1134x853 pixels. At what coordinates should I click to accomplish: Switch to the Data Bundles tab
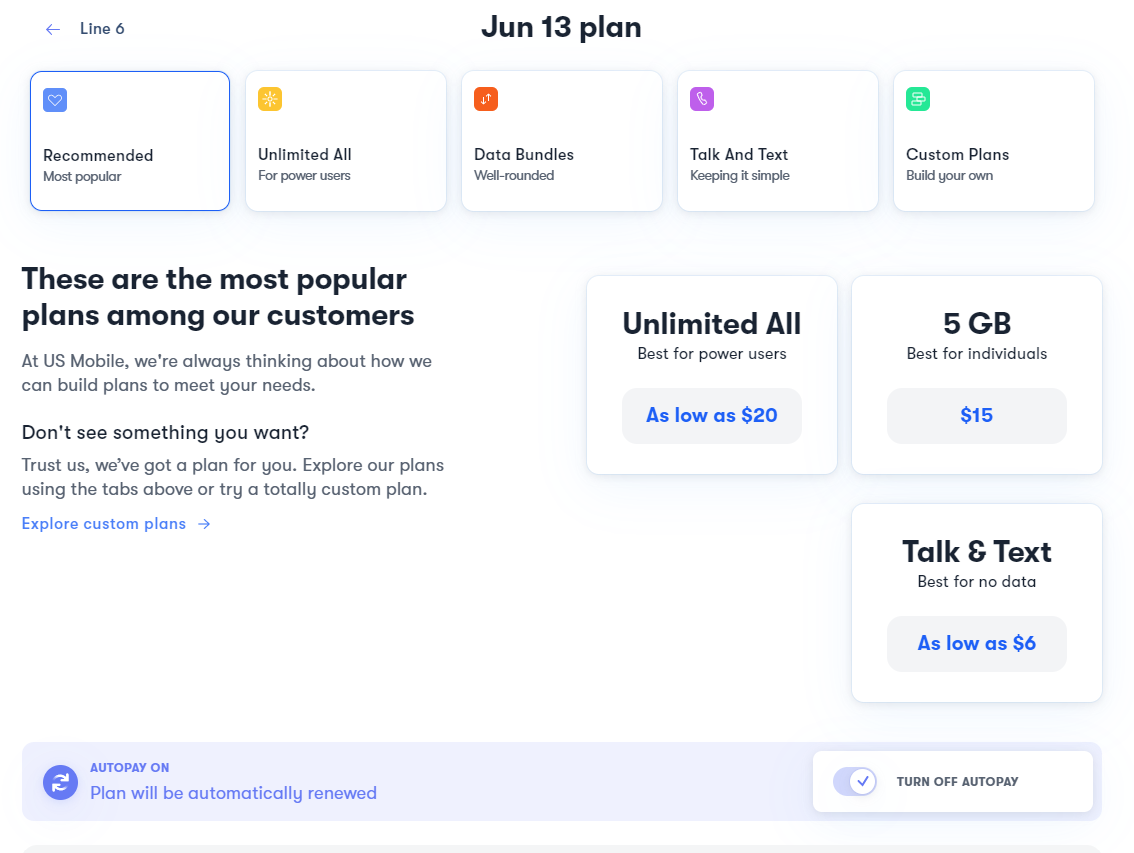[562, 141]
